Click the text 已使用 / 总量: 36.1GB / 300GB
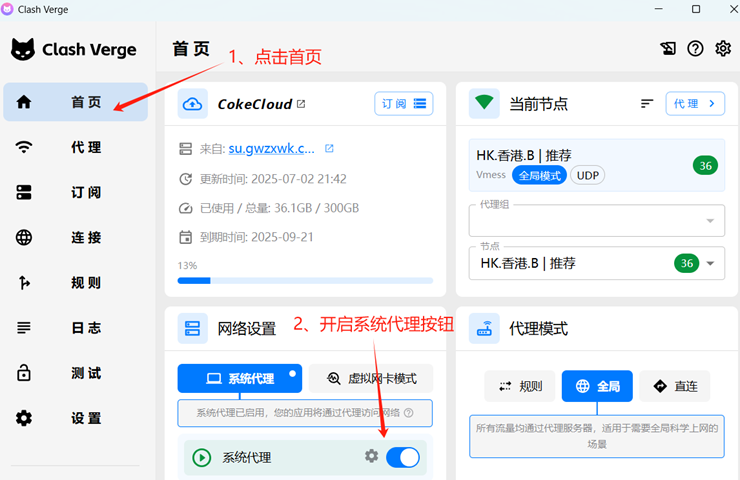The width and height of the screenshot is (740, 480). pos(279,208)
